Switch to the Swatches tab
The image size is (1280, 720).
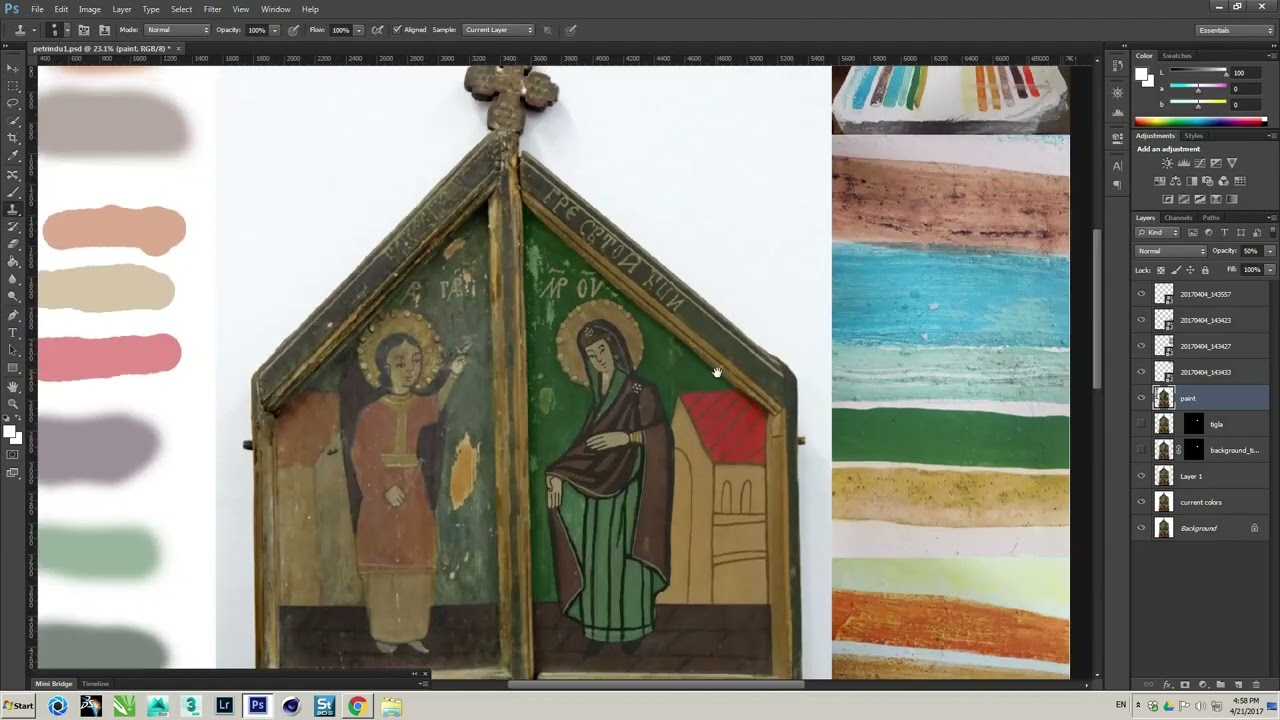click(x=1177, y=56)
